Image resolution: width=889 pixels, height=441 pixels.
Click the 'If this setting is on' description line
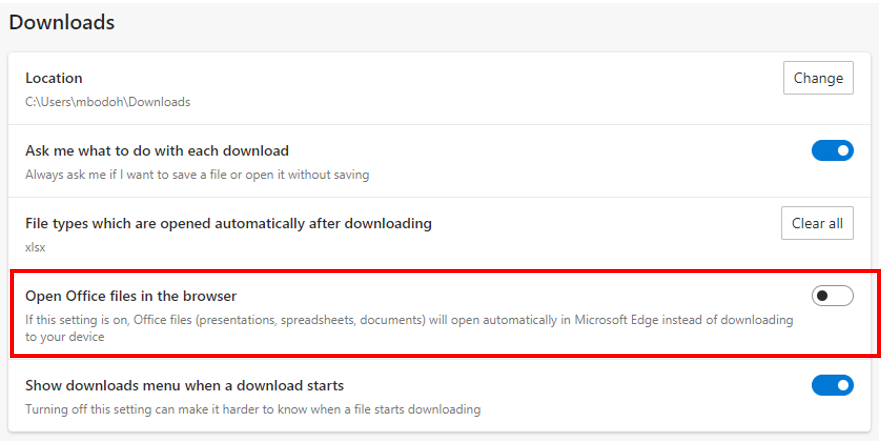(x=409, y=320)
